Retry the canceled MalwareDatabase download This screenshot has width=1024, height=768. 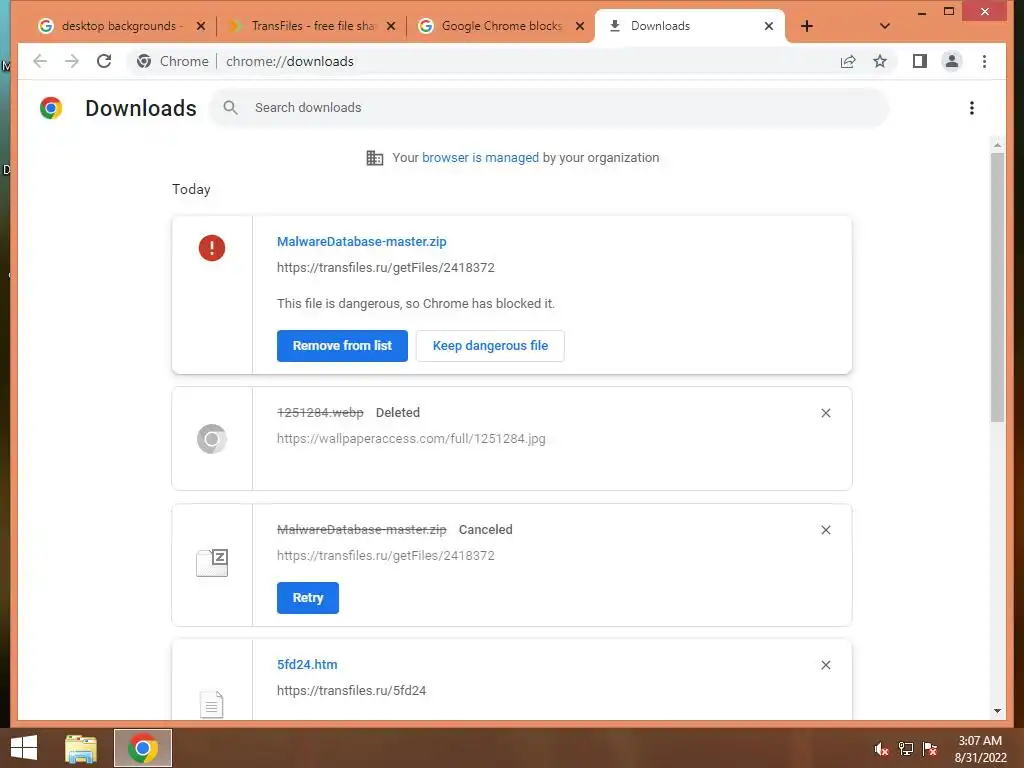308,598
